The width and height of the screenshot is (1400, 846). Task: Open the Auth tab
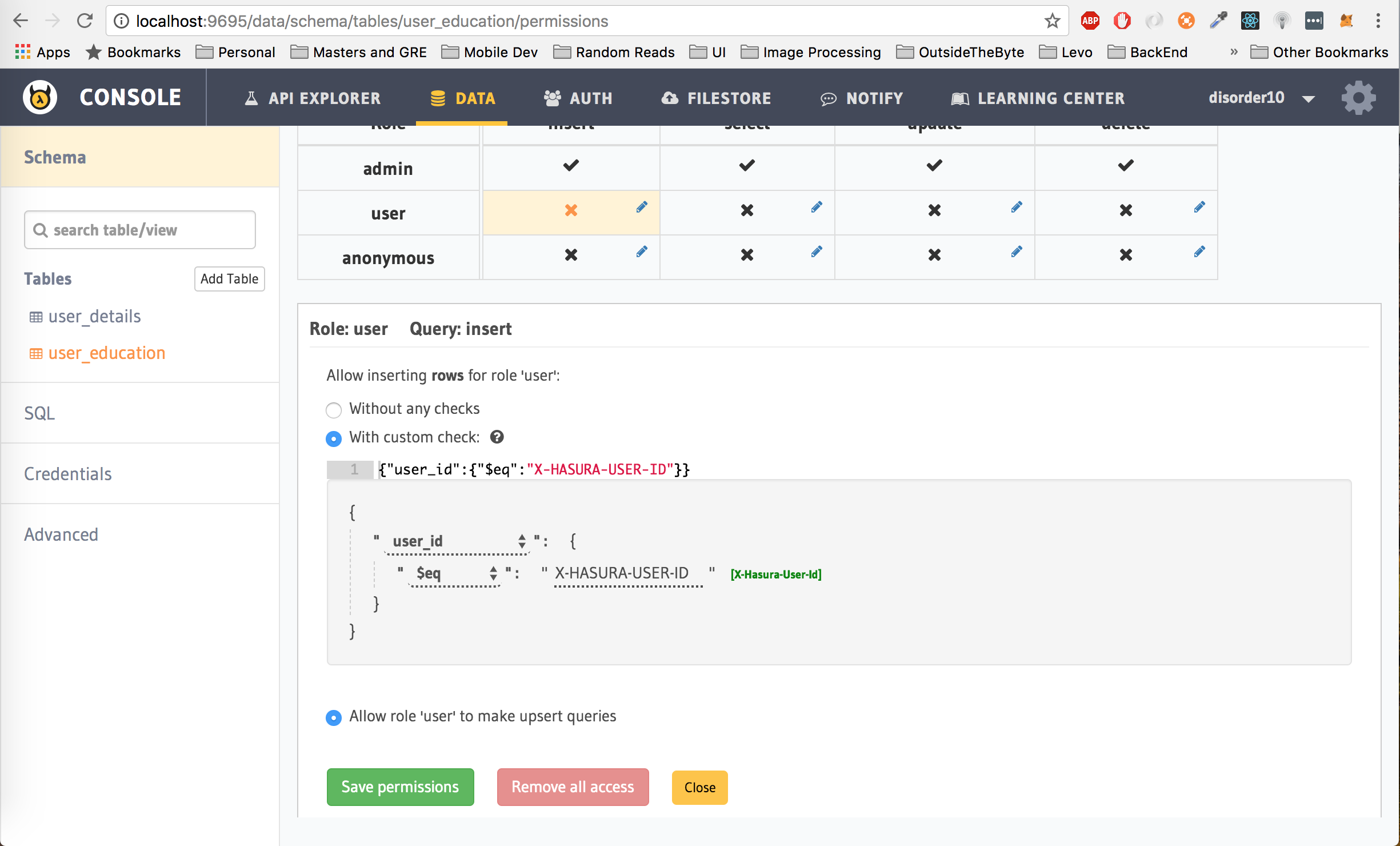click(x=578, y=98)
